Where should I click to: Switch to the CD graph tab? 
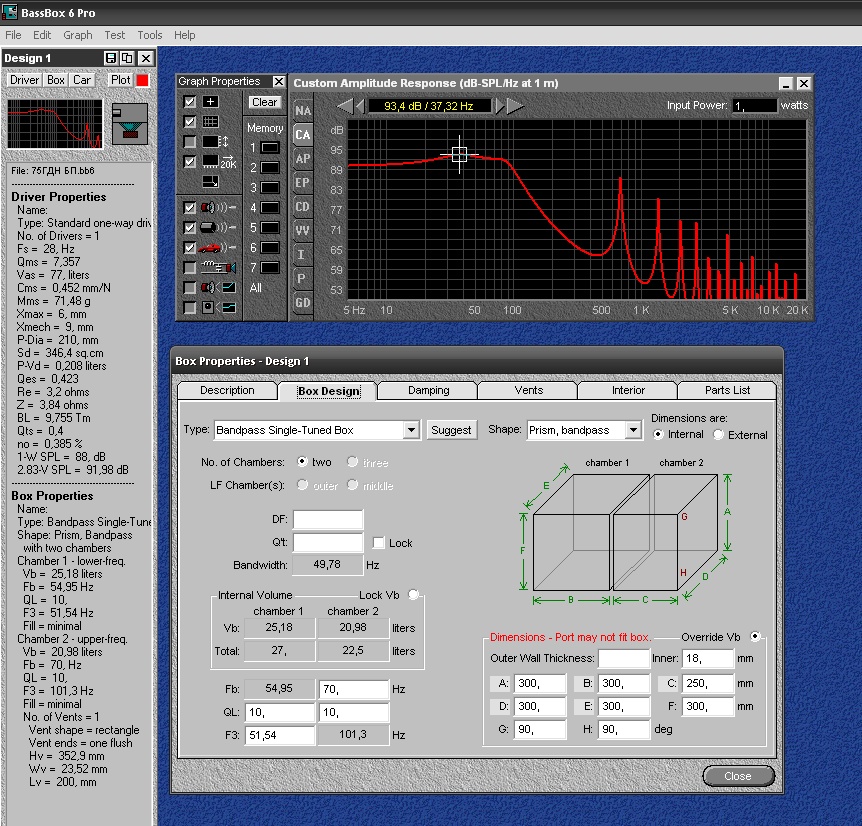[302, 207]
